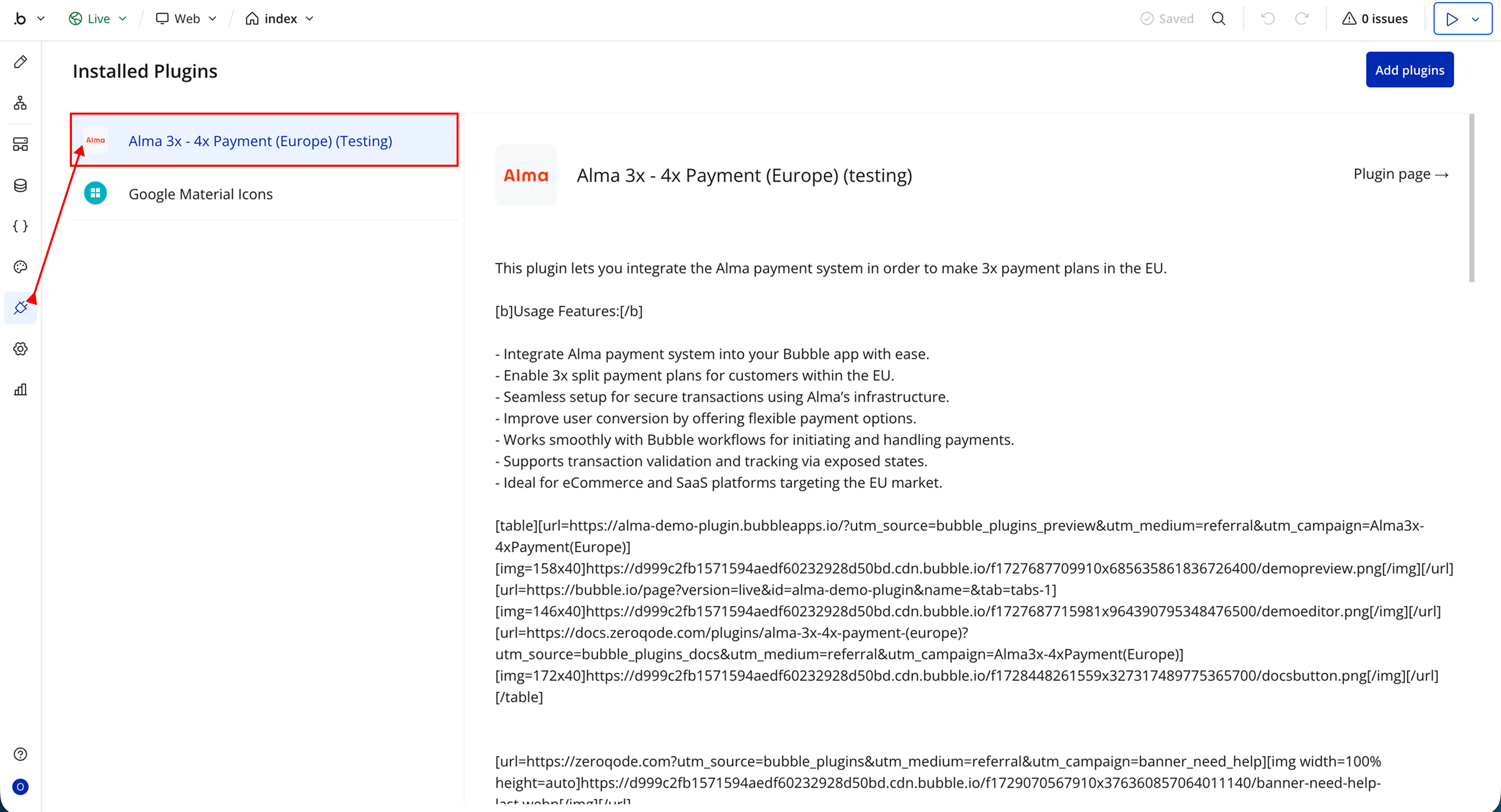This screenshot has height=812, width=1501.
Task: Open the index page selector dropdown
Action: pos(280,19)
